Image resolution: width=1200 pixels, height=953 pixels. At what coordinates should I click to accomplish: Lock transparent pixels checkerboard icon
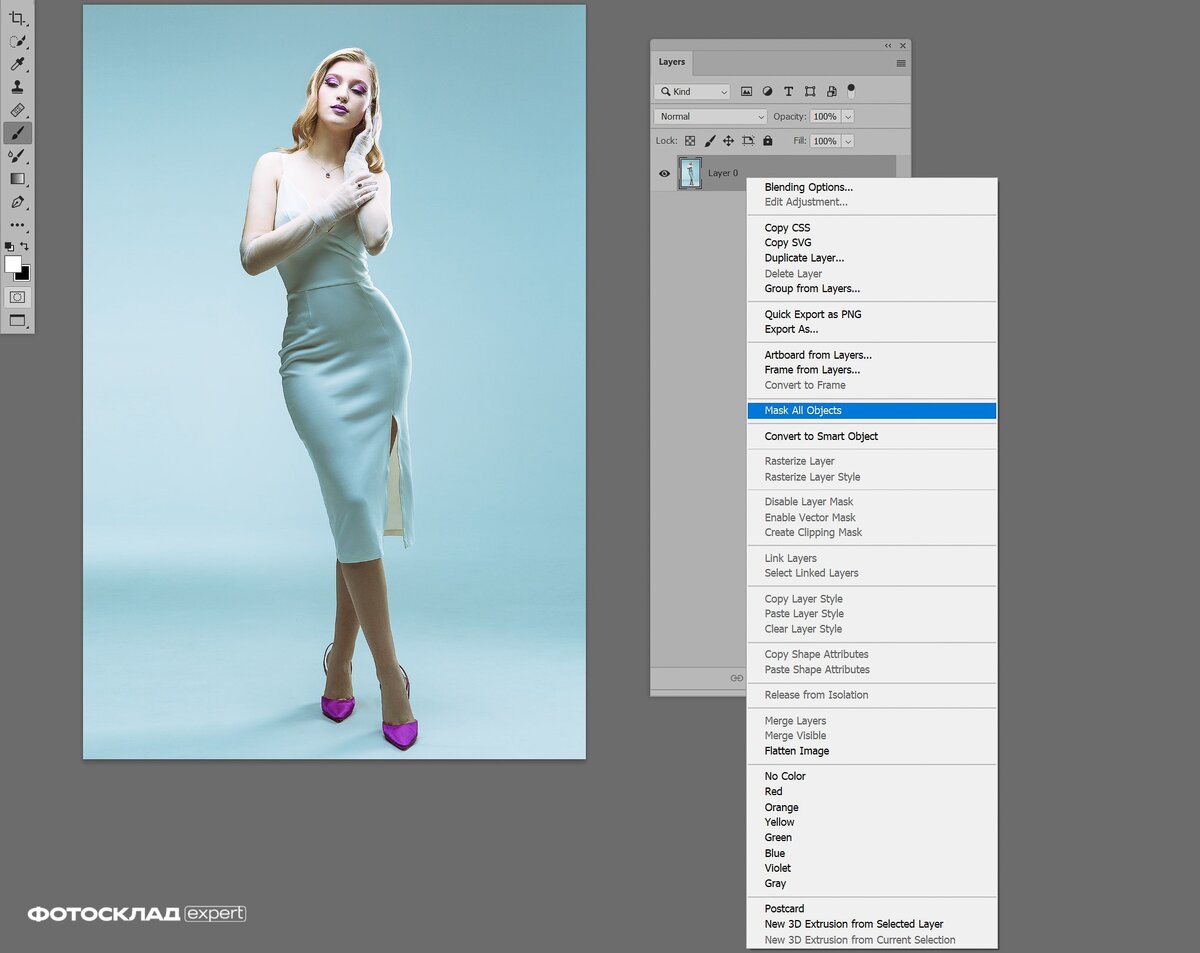tap(690, 141)
